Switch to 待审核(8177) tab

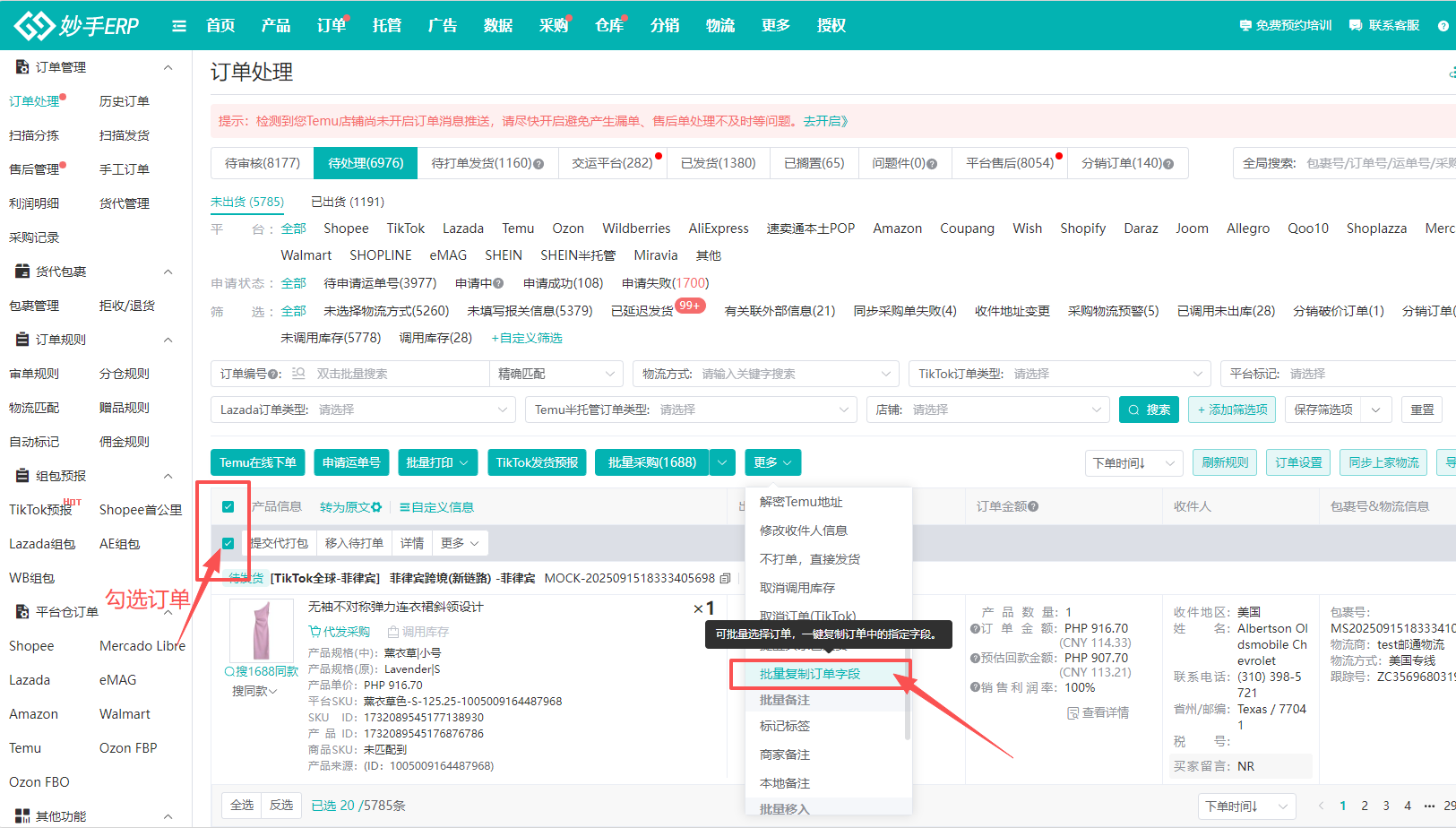(263, 163)
